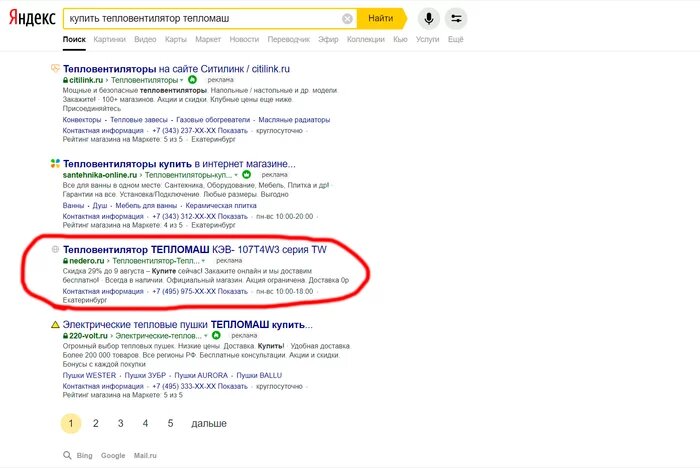Open the Керамическая плитка sitelink
The height and width of the screenshot is (468, 700).
(221, 205)
